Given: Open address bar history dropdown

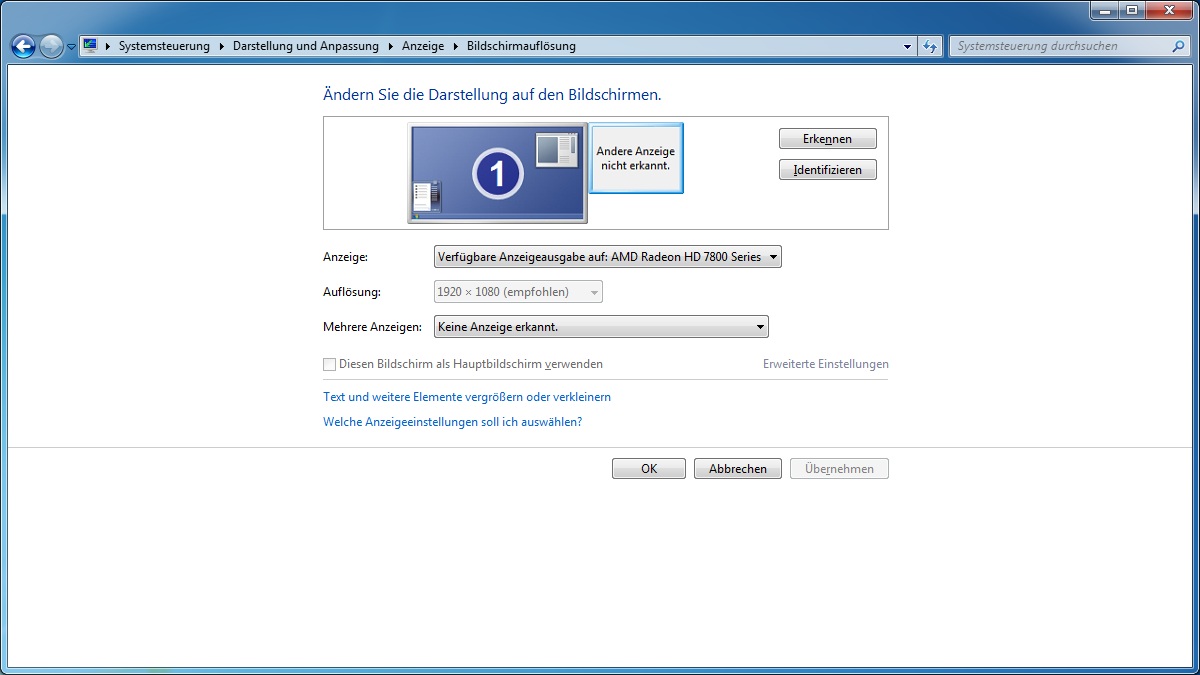Looking at the screenshot, I should (x=907, y=46).
